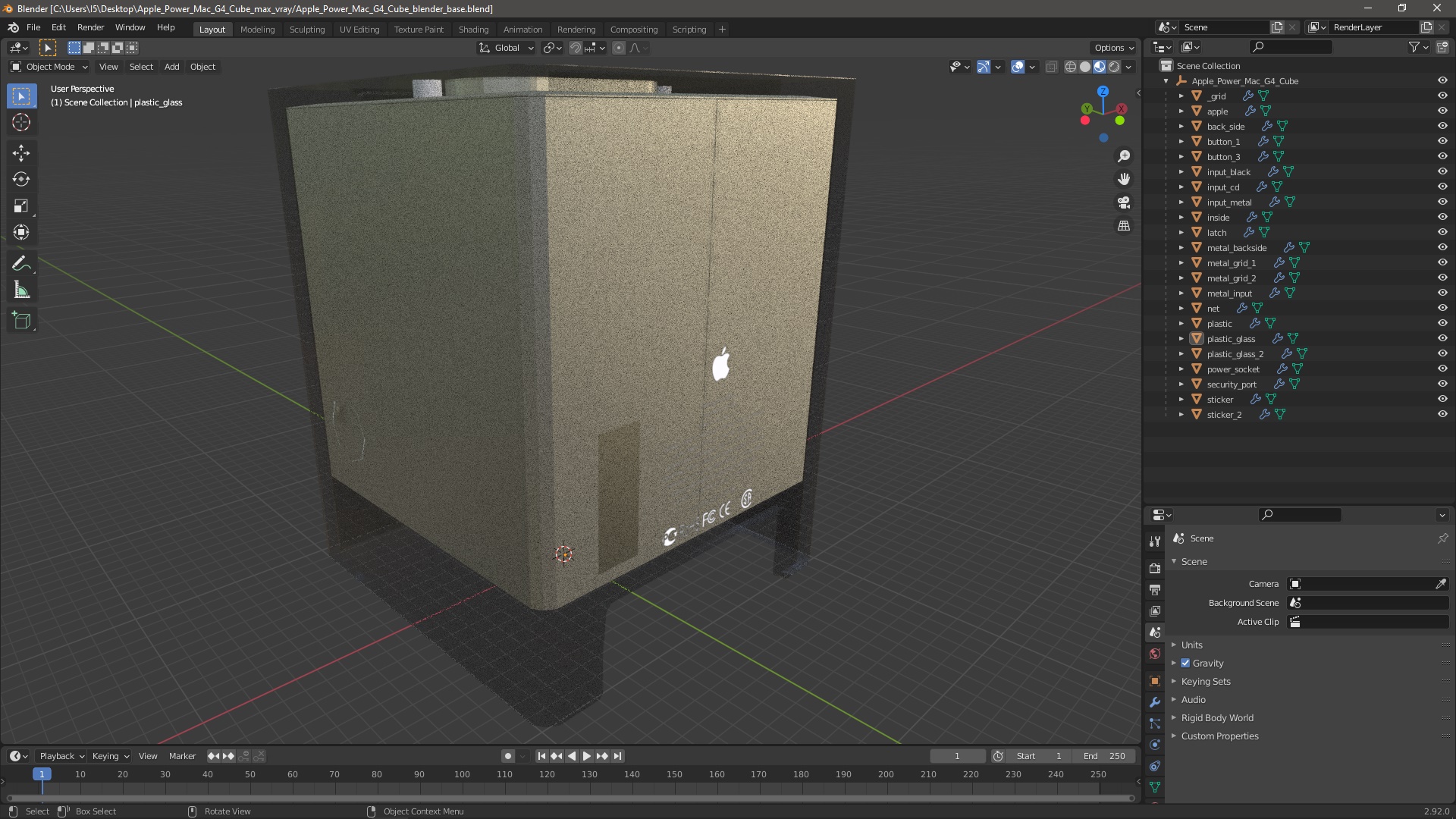Click the Marker menu in timeline
The height and width of the screenshot is (819, 1456).
click(182, 756)
